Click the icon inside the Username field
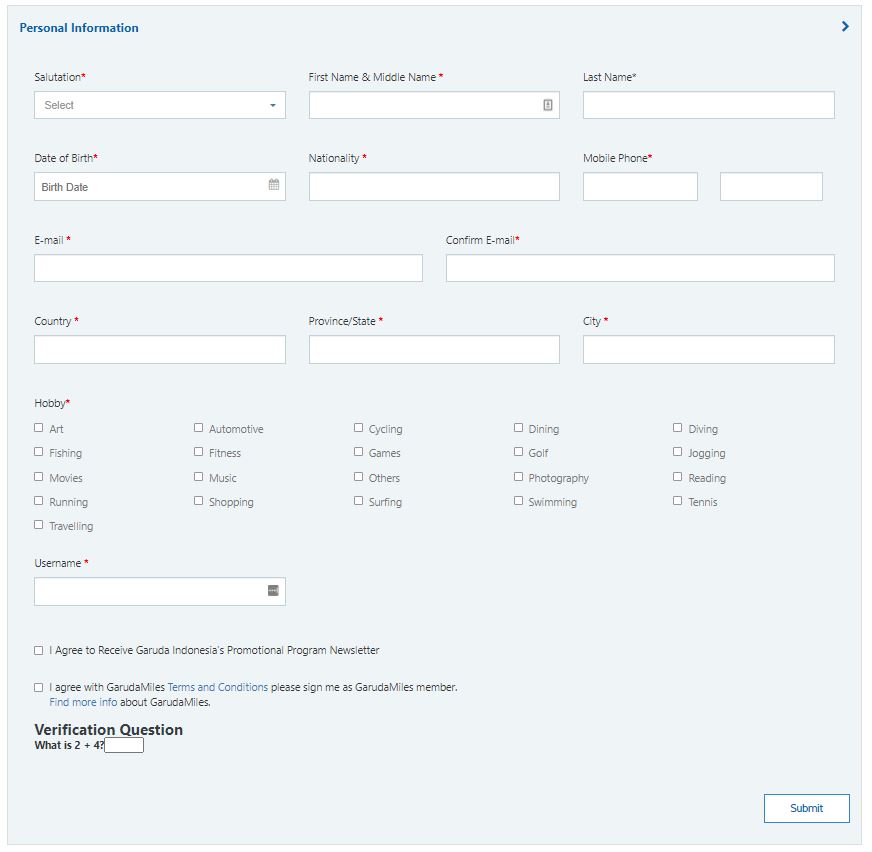This screenshot has height=852, width=872. pos(273,591)
